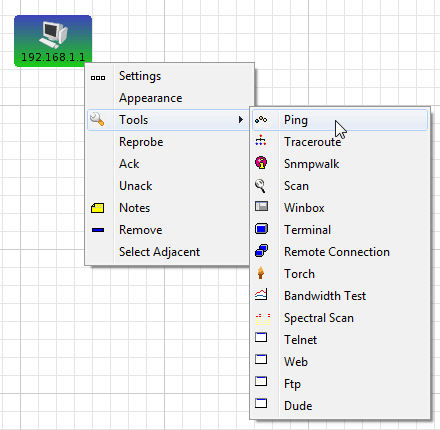The width and height of the screenshot is (440, 430).
Task: Launch Traceroute from submenu
Action: click(339, 142)
